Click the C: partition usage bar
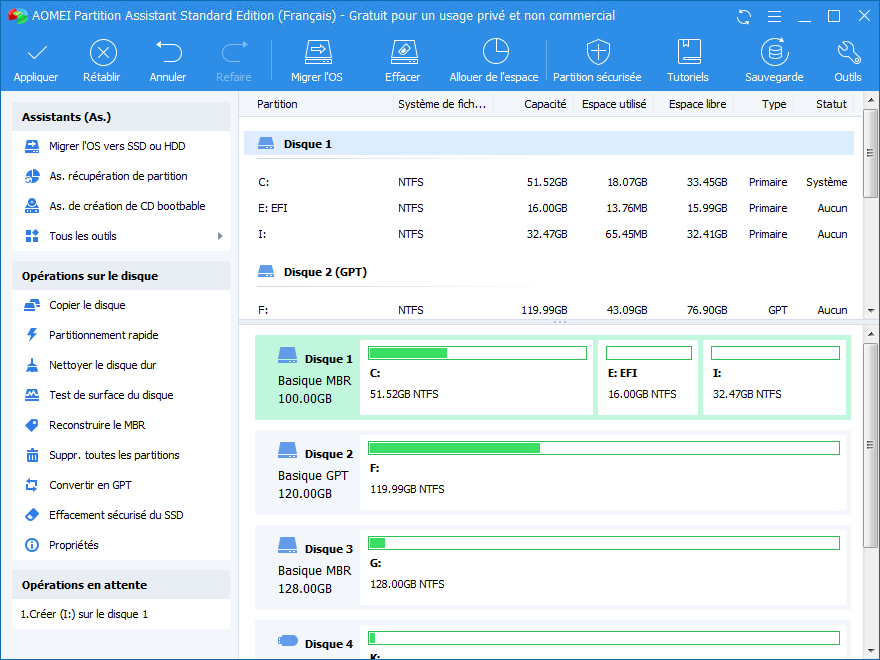 (477, 353)
